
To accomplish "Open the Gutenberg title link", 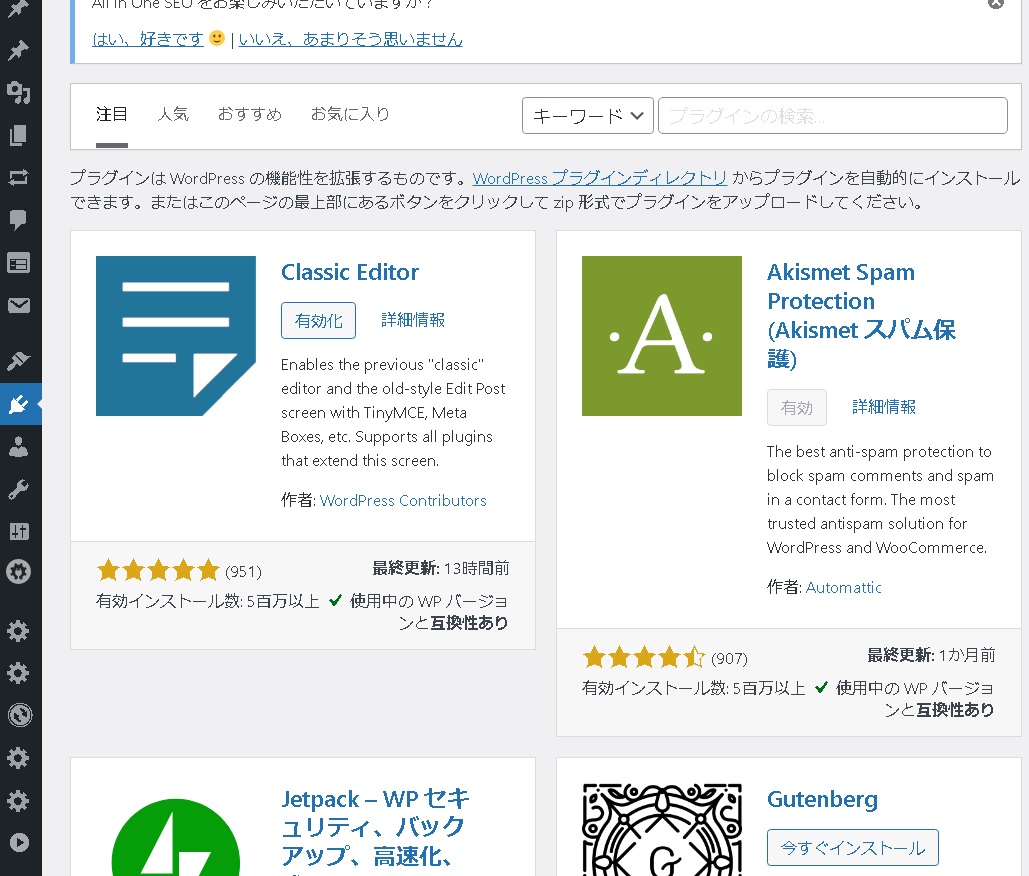I will (x=822, y=799).
